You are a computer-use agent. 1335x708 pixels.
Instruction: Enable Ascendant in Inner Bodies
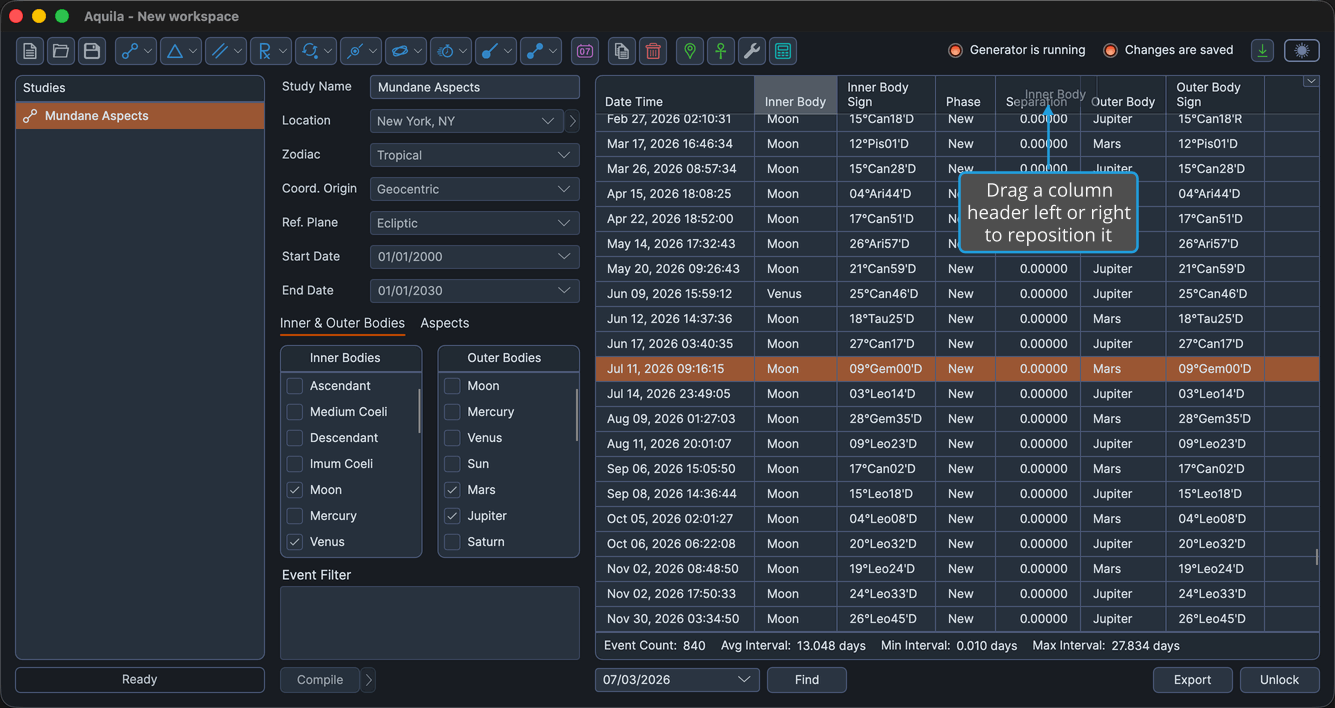tap(295, 386)
